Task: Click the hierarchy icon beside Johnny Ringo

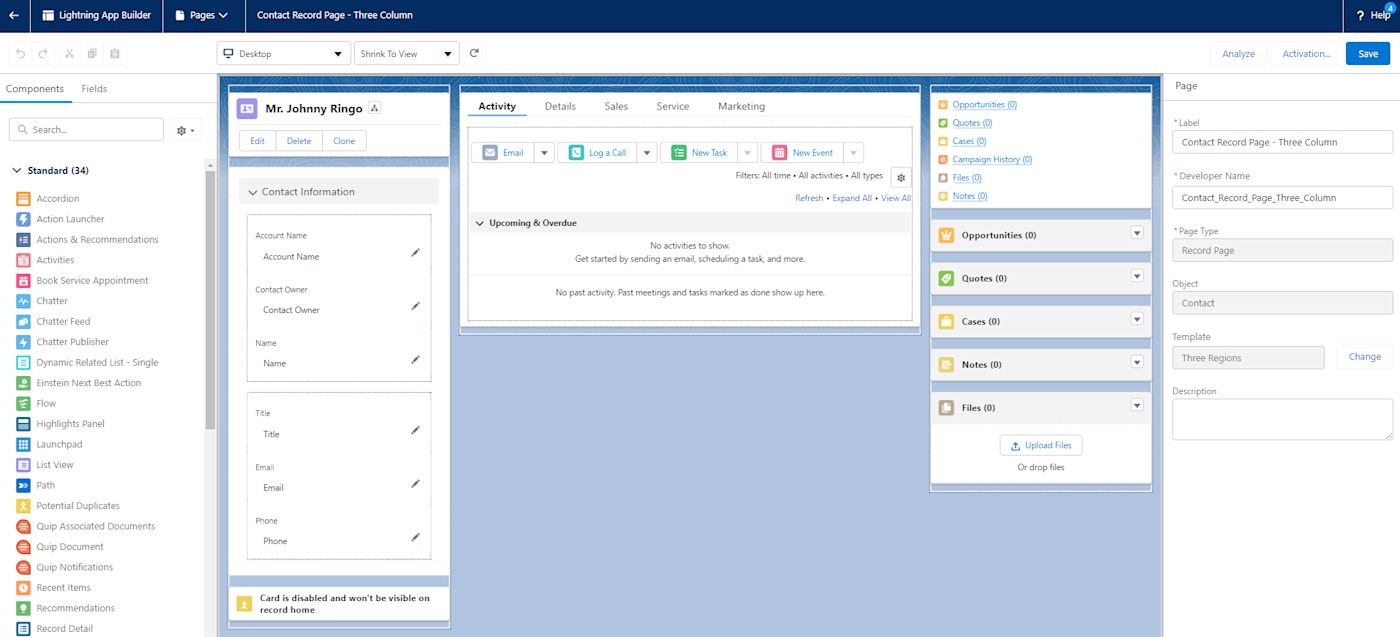Action: pyautogui.click(x=374, y=108)
